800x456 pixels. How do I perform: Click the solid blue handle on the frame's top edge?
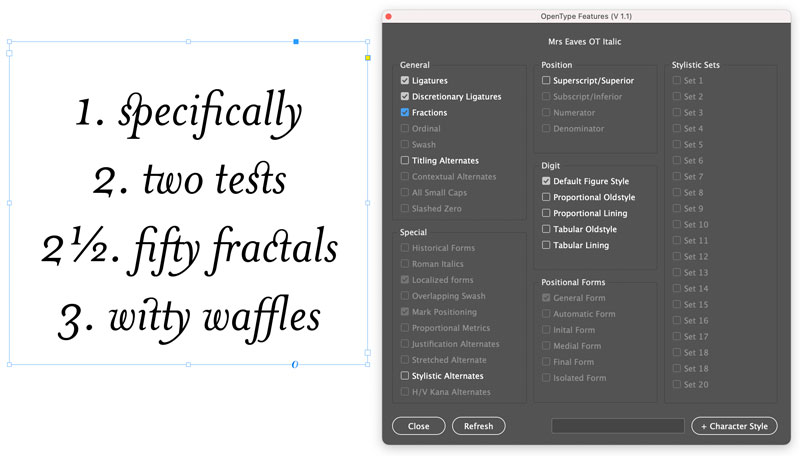[x=296, y=41]
